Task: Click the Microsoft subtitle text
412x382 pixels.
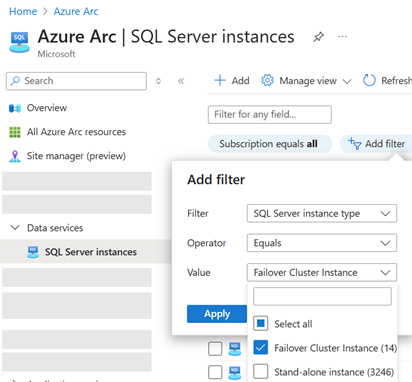Action: (x=56, y=54)
